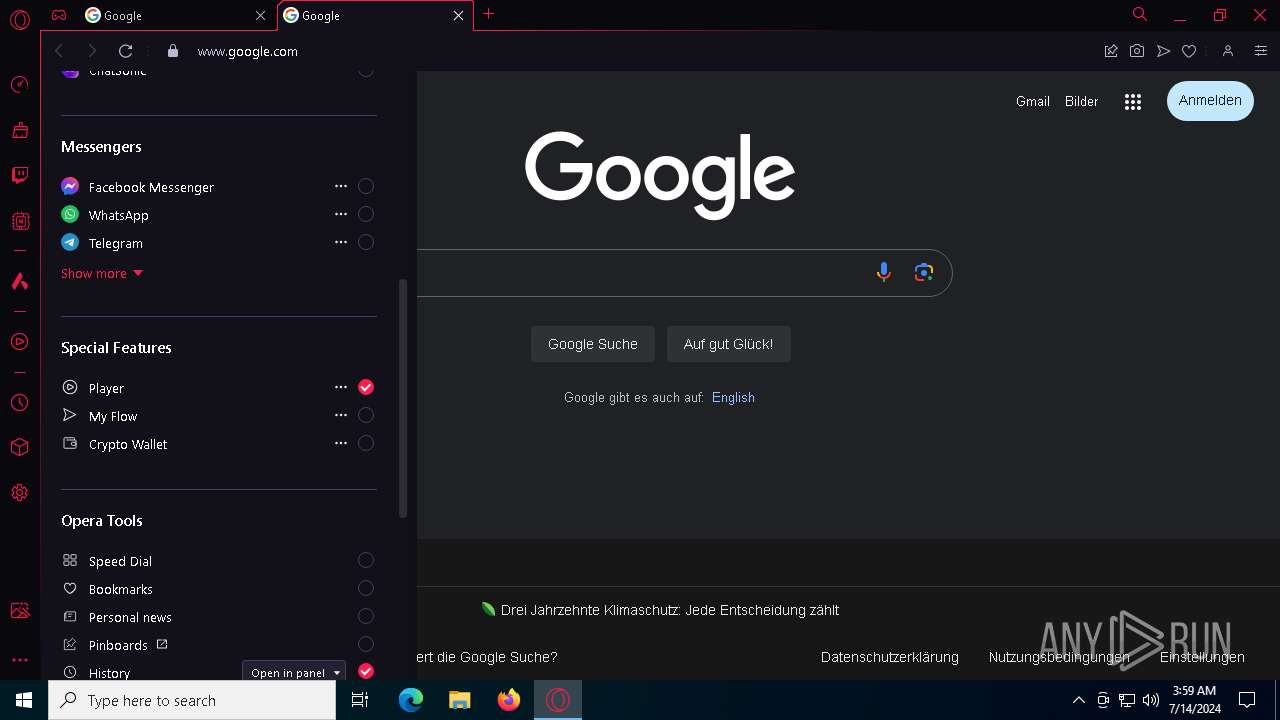
Task: Enable Facebook Messenger in sidebar
Action: (366, 186)
